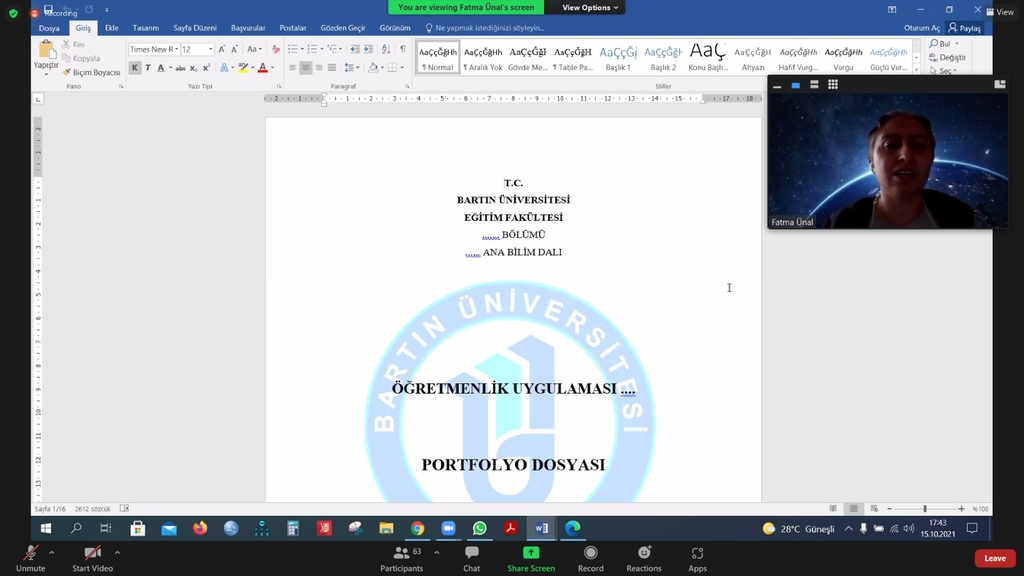Open the font size dropdown
The image size is (1024, 576).
pyautogui.click(x=210, y=50)
